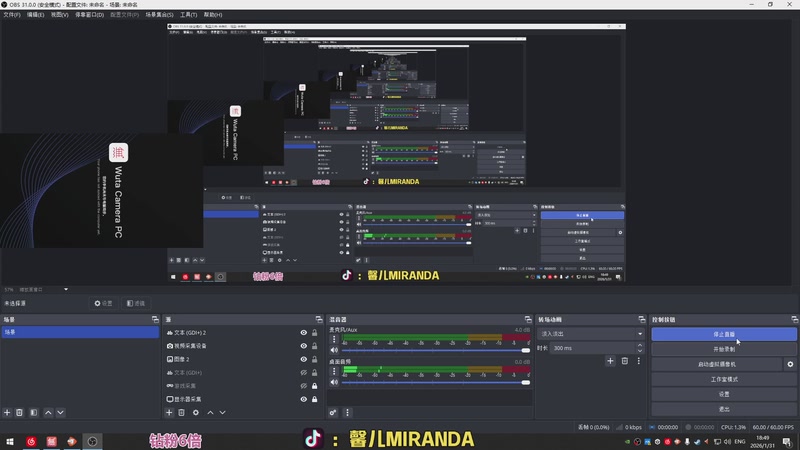Add a scene transition with plus
The width and height of the screenshot is (800, 450).
click(x=610, y=361)
